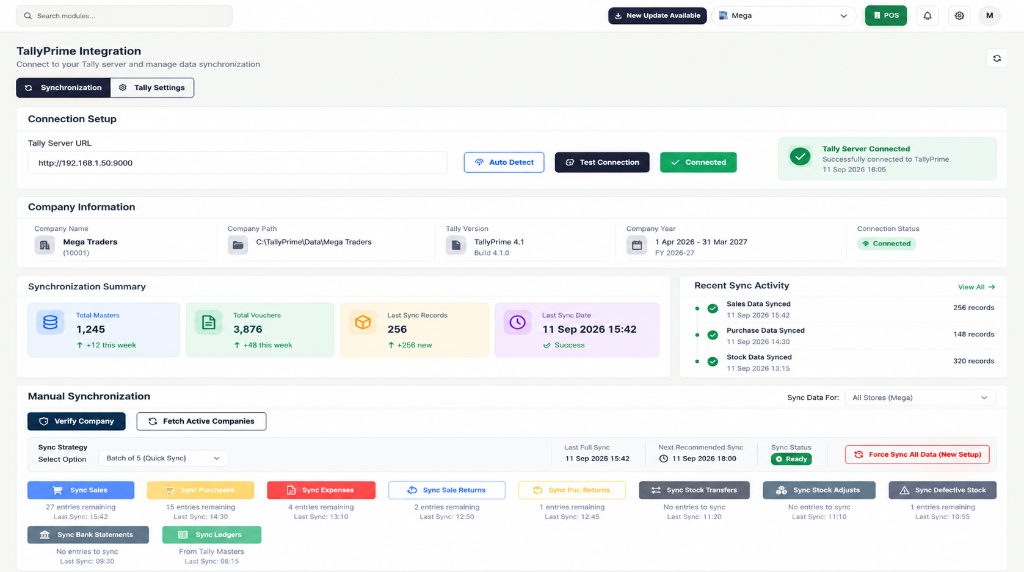Click the Sync Bank Statements button
1024x572 pixels.
88,535
